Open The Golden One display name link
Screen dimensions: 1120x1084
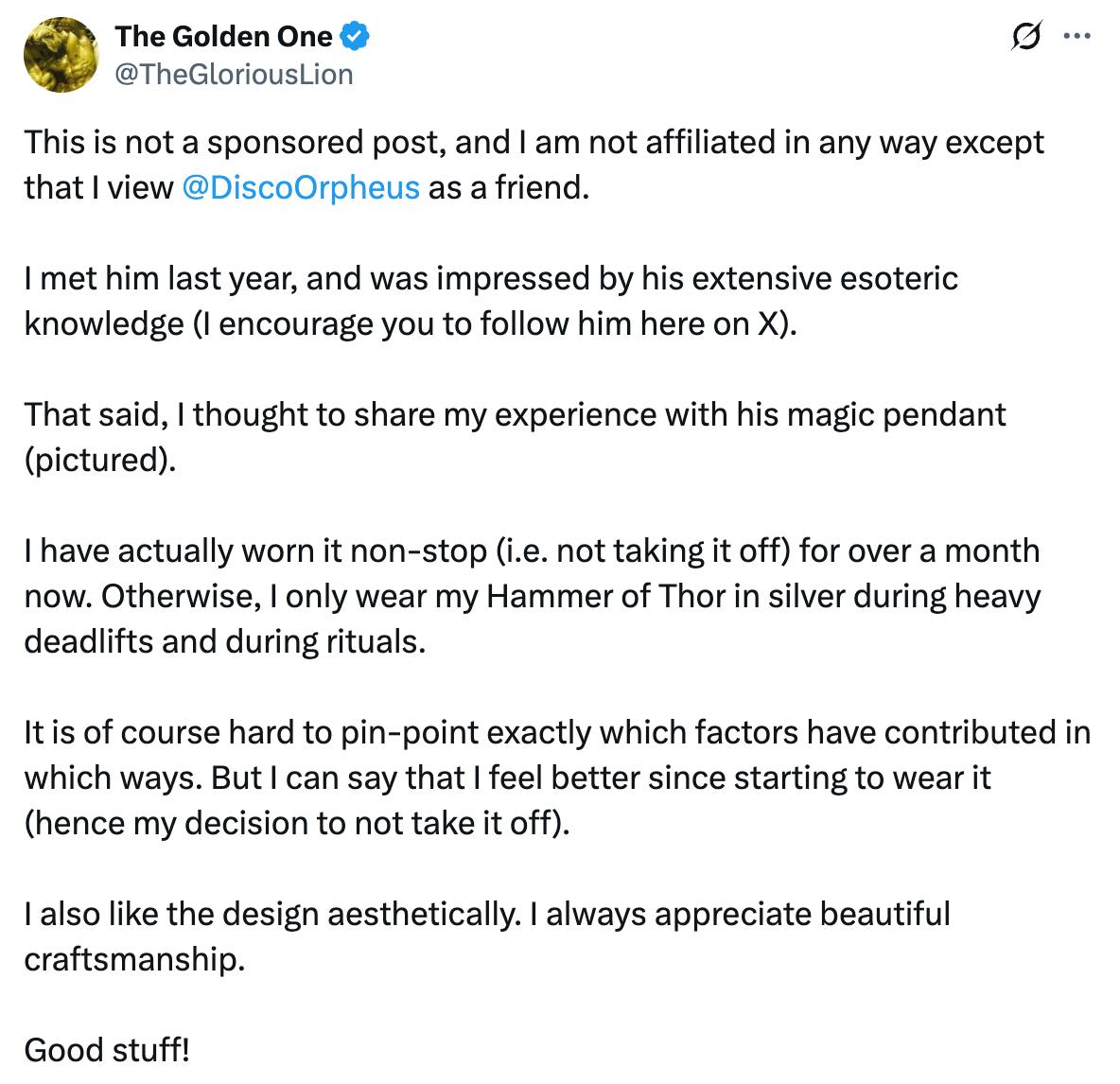(223, 37)
